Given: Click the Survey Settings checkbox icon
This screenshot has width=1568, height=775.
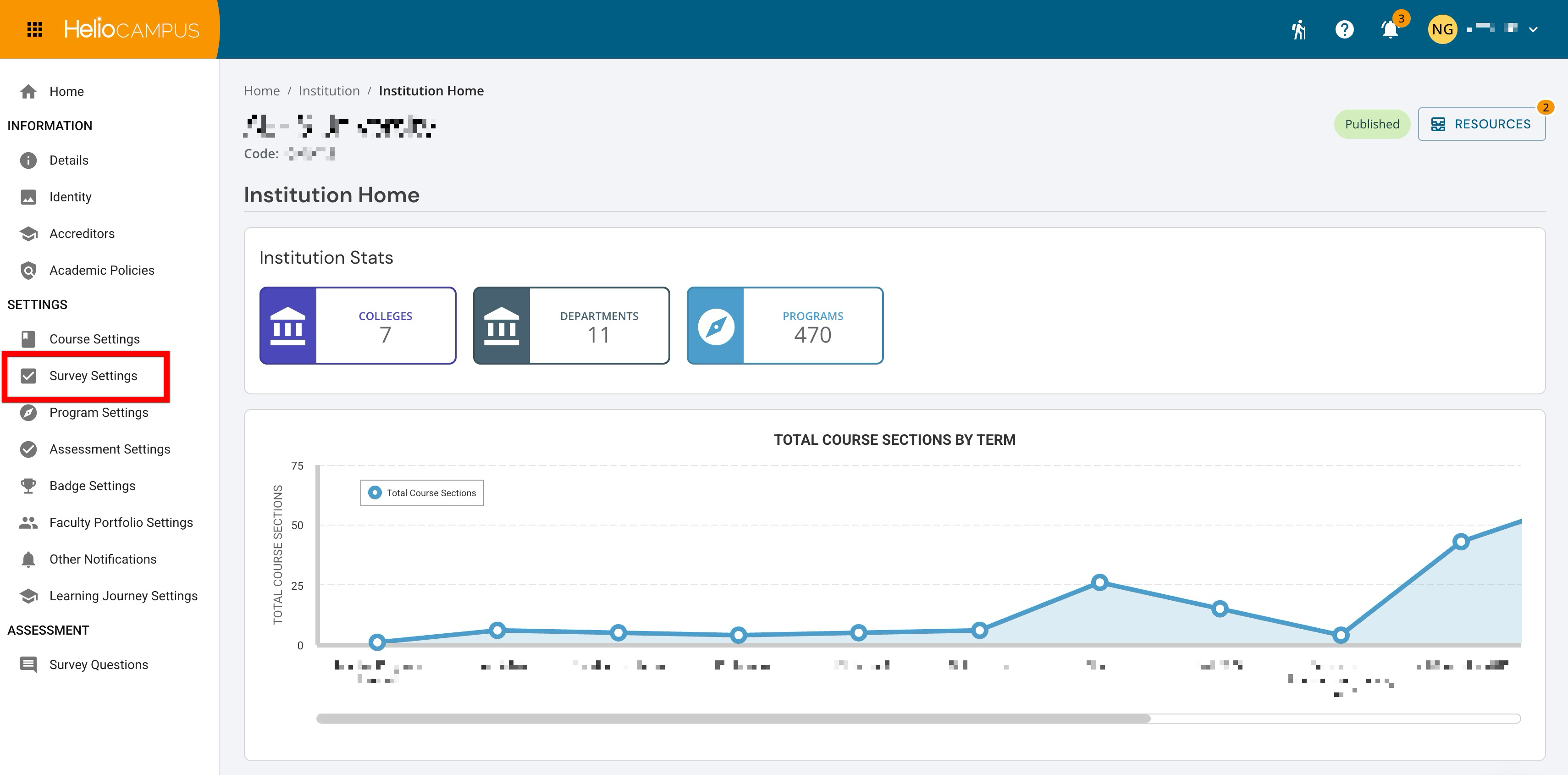Looking at the screenshot, I should click(x=28, y=376).
